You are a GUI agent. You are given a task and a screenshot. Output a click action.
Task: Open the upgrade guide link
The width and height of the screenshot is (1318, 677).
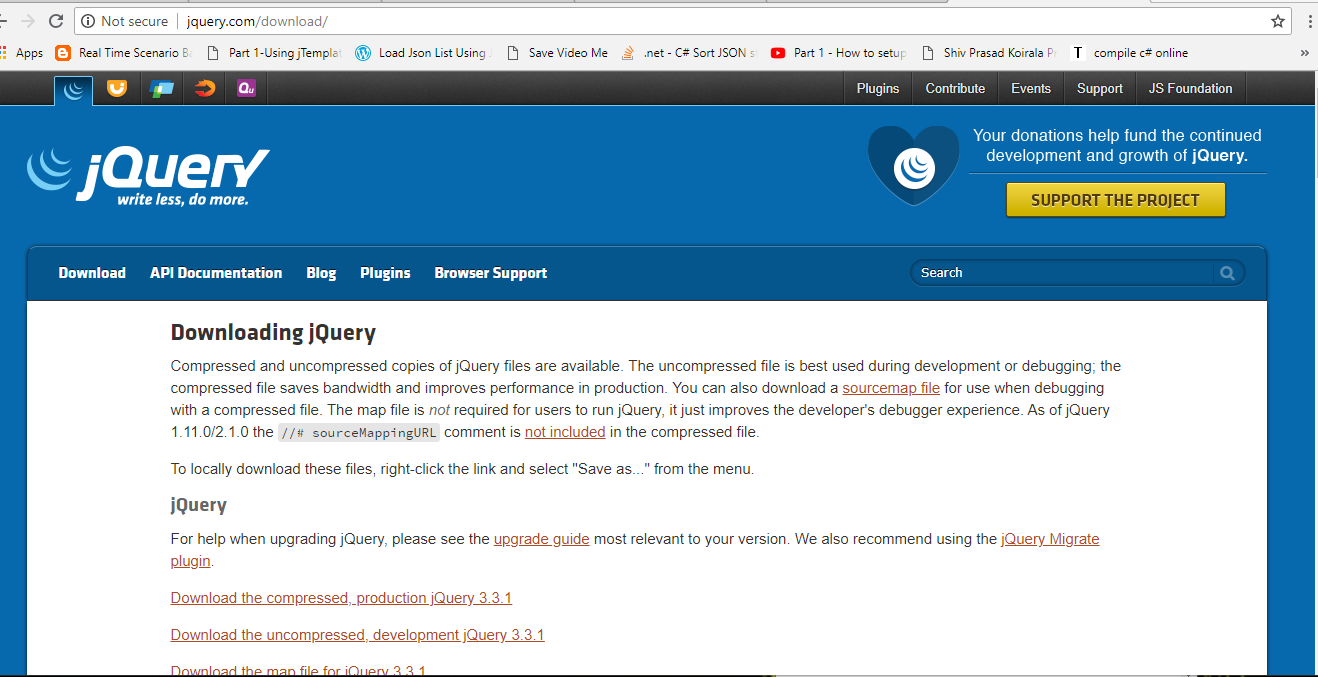tap(541, 539)
